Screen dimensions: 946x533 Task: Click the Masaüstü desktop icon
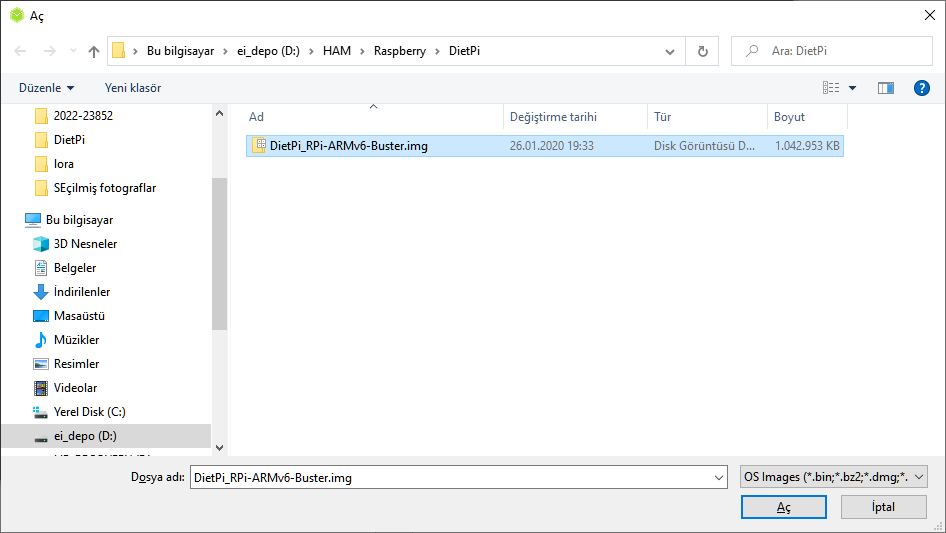point(41,316)
